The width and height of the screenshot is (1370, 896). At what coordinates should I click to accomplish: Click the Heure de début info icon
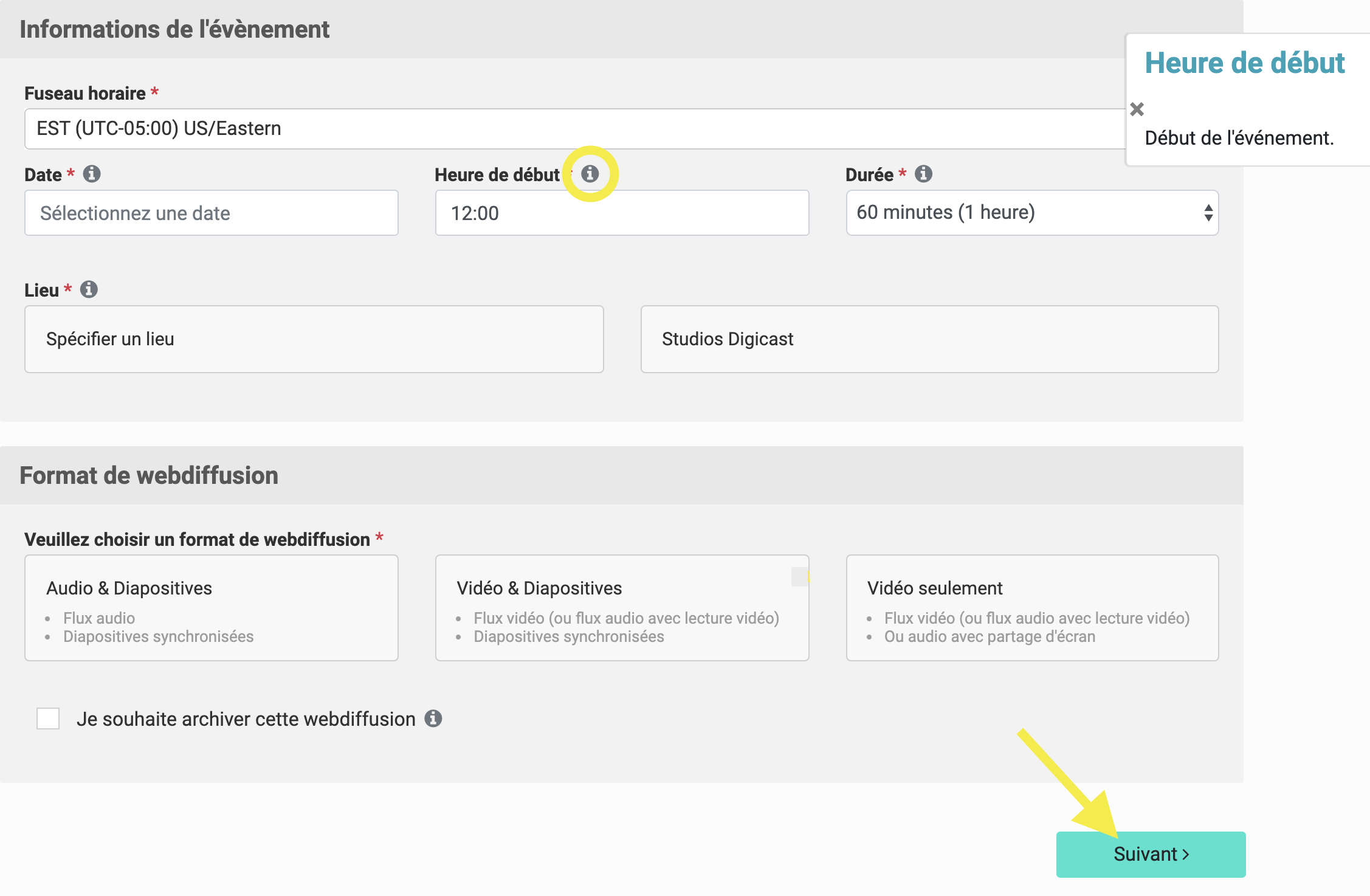coord(590,174)
